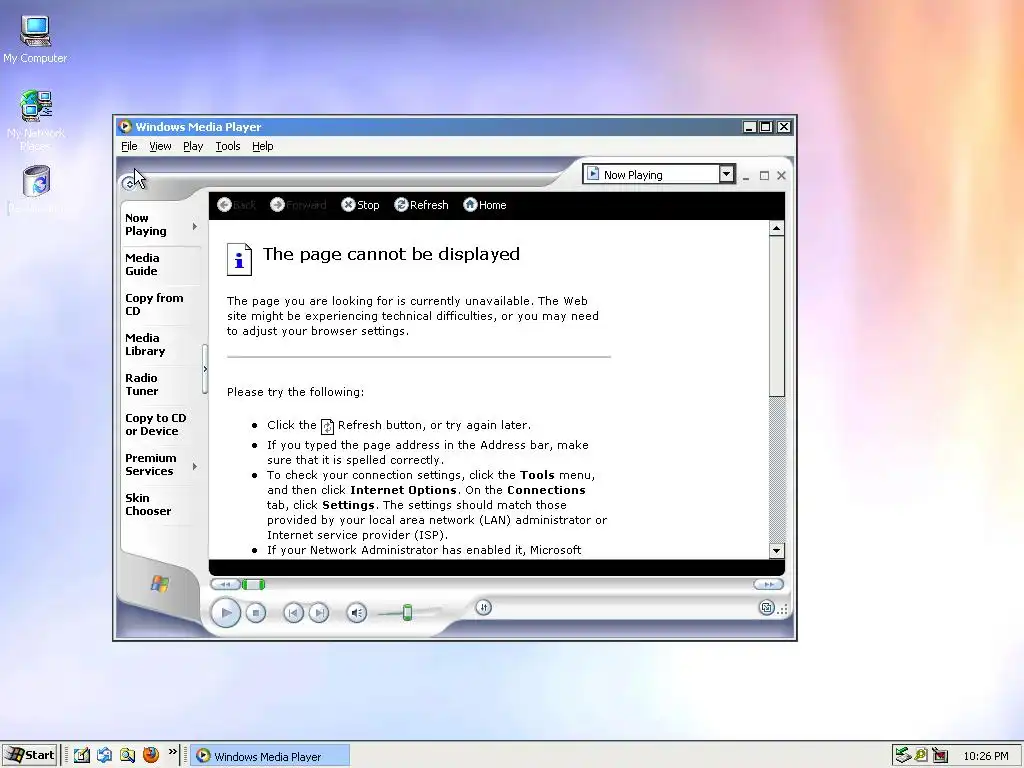Click "The page cannot be displayed" heading
This screenshot has height=768, width=1024.
pyautogui.click(x=391, y=254)
